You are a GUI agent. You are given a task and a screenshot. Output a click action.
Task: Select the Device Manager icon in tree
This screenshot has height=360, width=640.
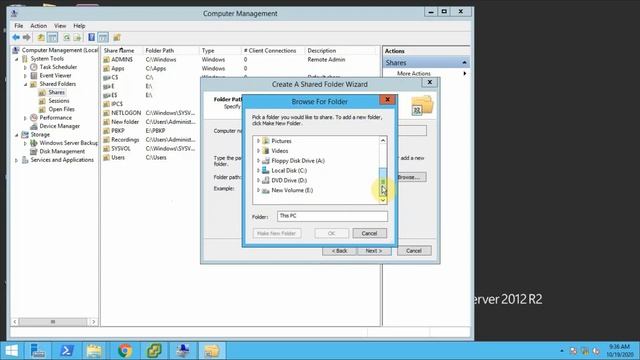(x=34, y=126)
